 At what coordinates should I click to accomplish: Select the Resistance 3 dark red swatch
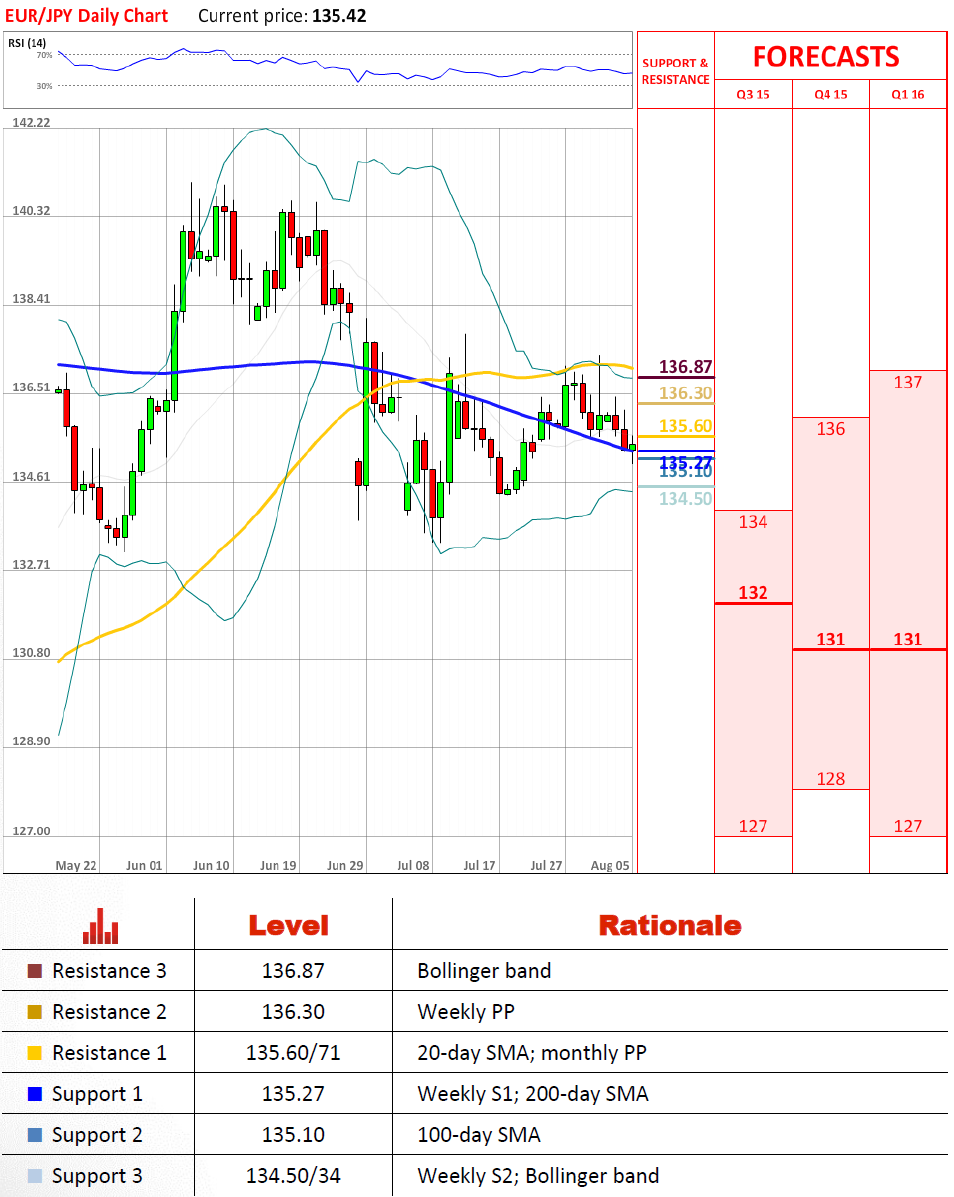[x=35, y=971]
